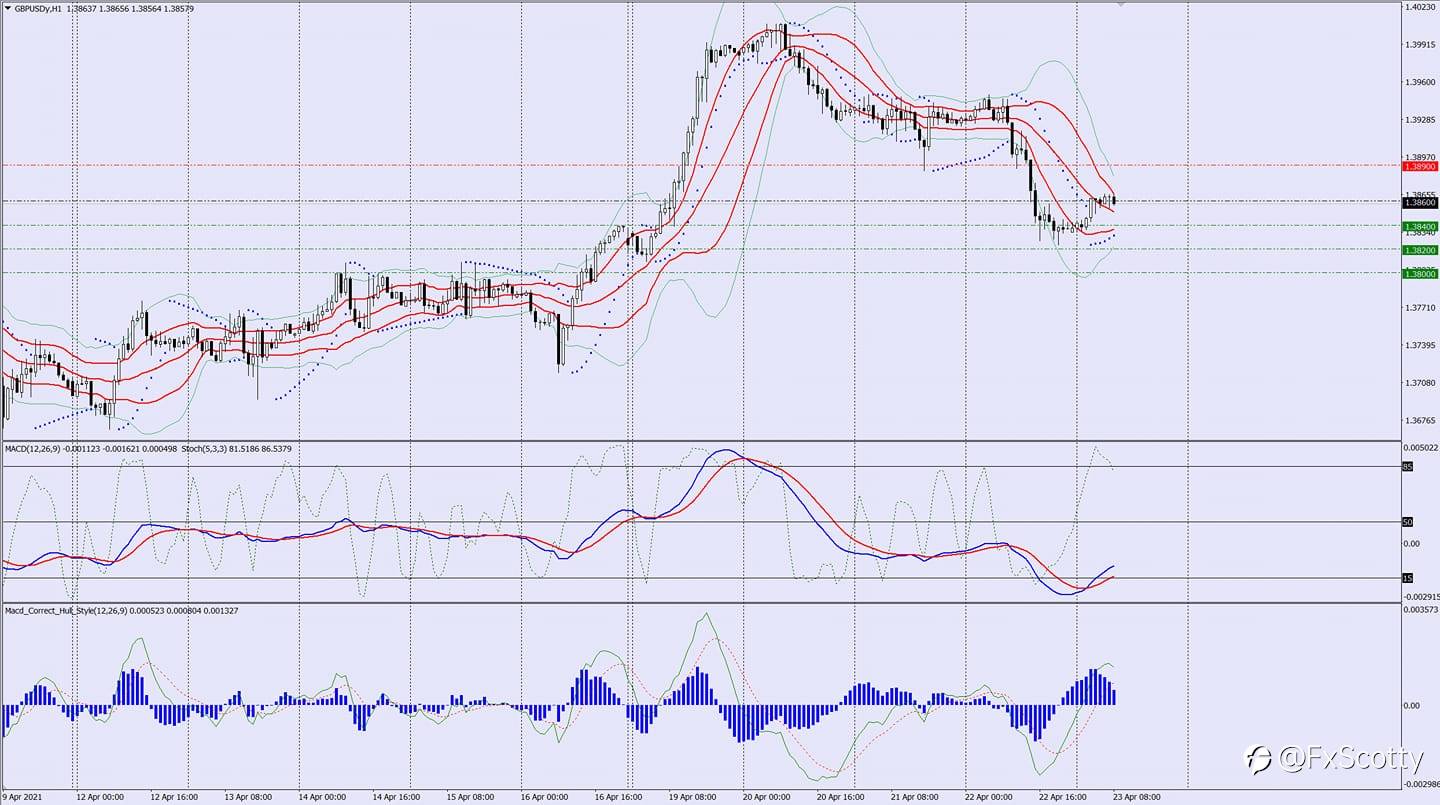Click the MACD(12,26,9) indicator label

point(31,448)
